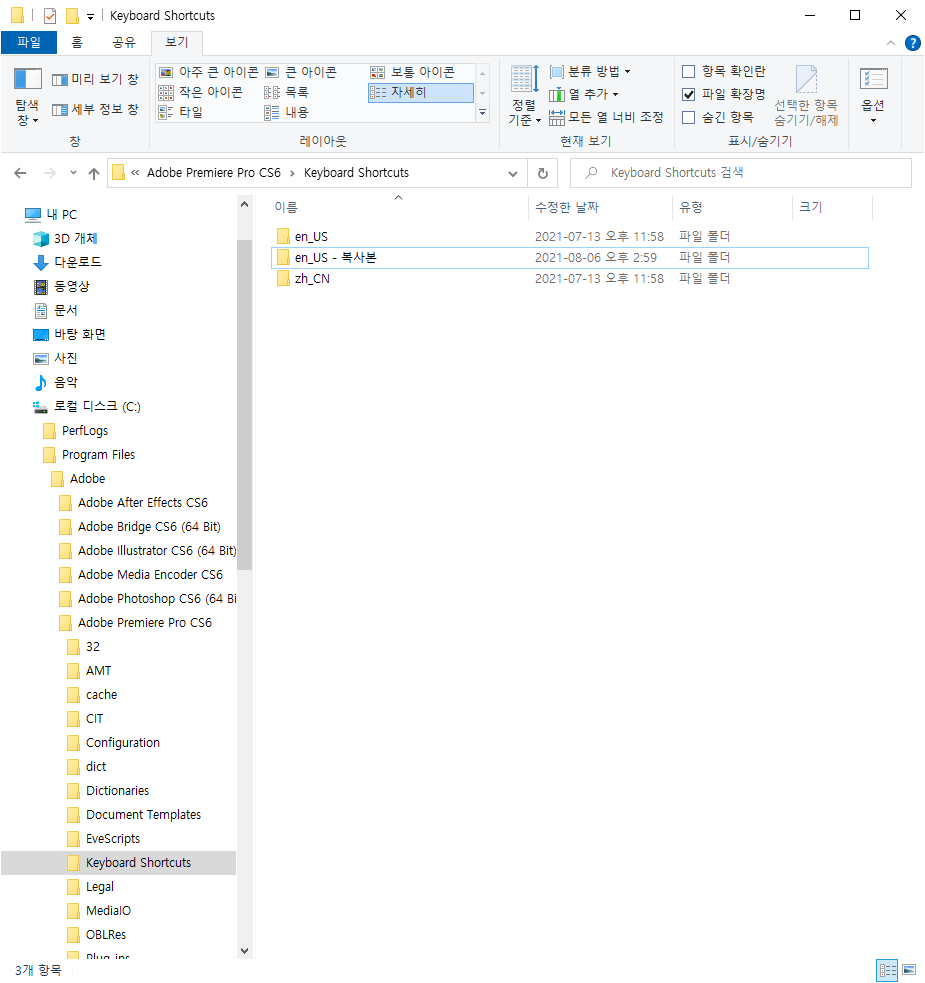Screen dimensions: 925x983
Task: Click 선택한 항목 숨기기/해제 button
Action: 806,96
